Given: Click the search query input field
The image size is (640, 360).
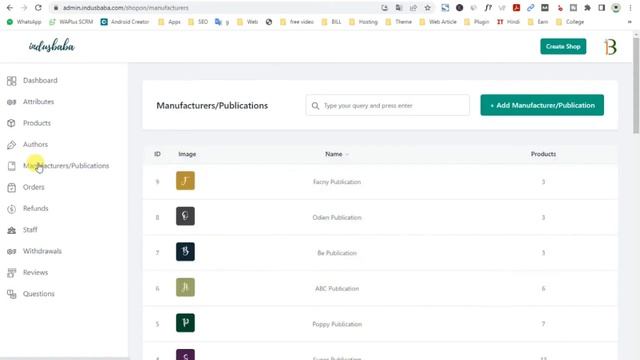Looking at the screenshot, I should point(387,105).
